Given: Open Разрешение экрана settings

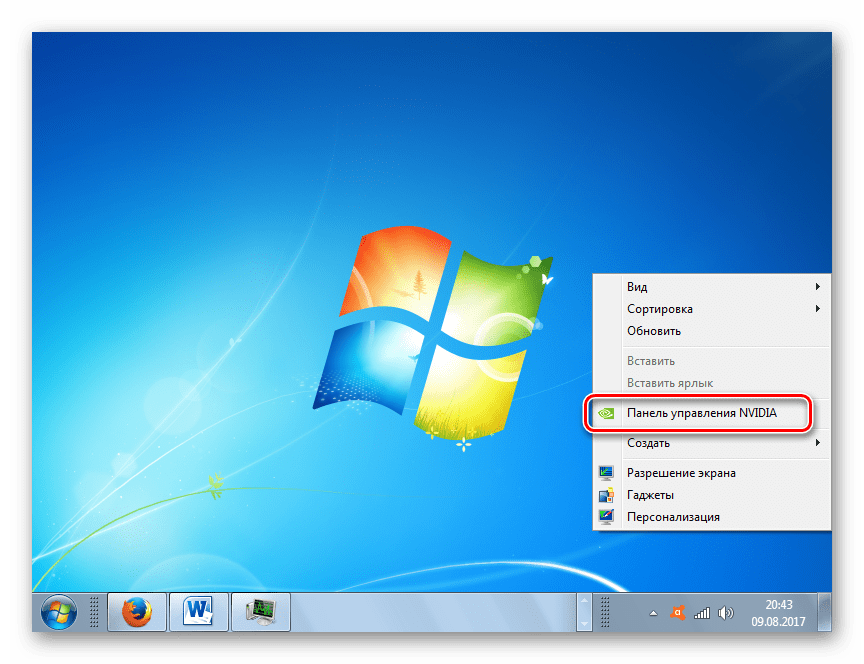Looking at the screenshot, I should (712, 473).
